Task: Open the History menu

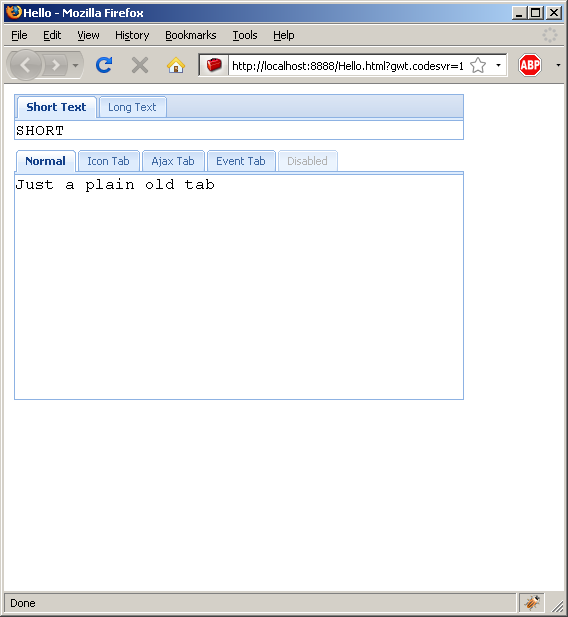Action: point(132,35)
